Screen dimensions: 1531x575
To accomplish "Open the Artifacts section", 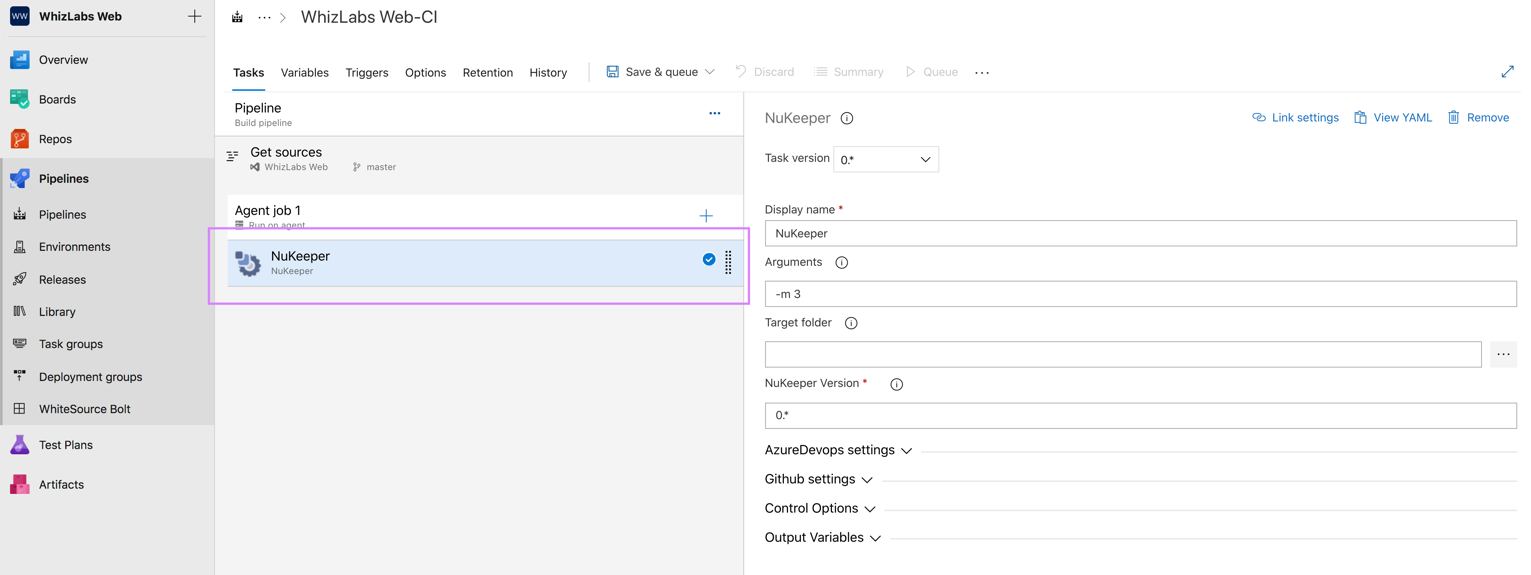I will click(x=61, y=485).
